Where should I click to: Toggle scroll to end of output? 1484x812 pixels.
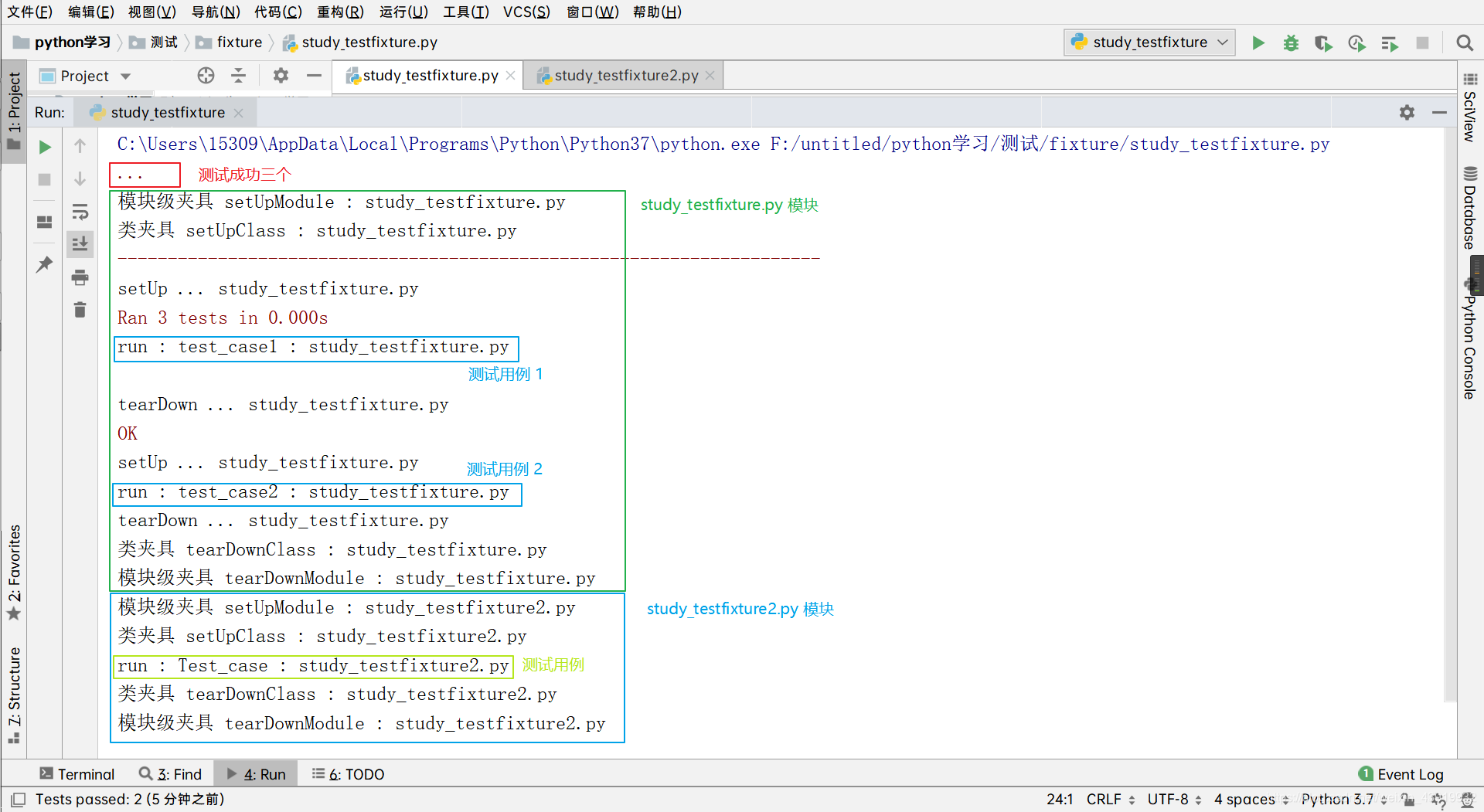80,244
